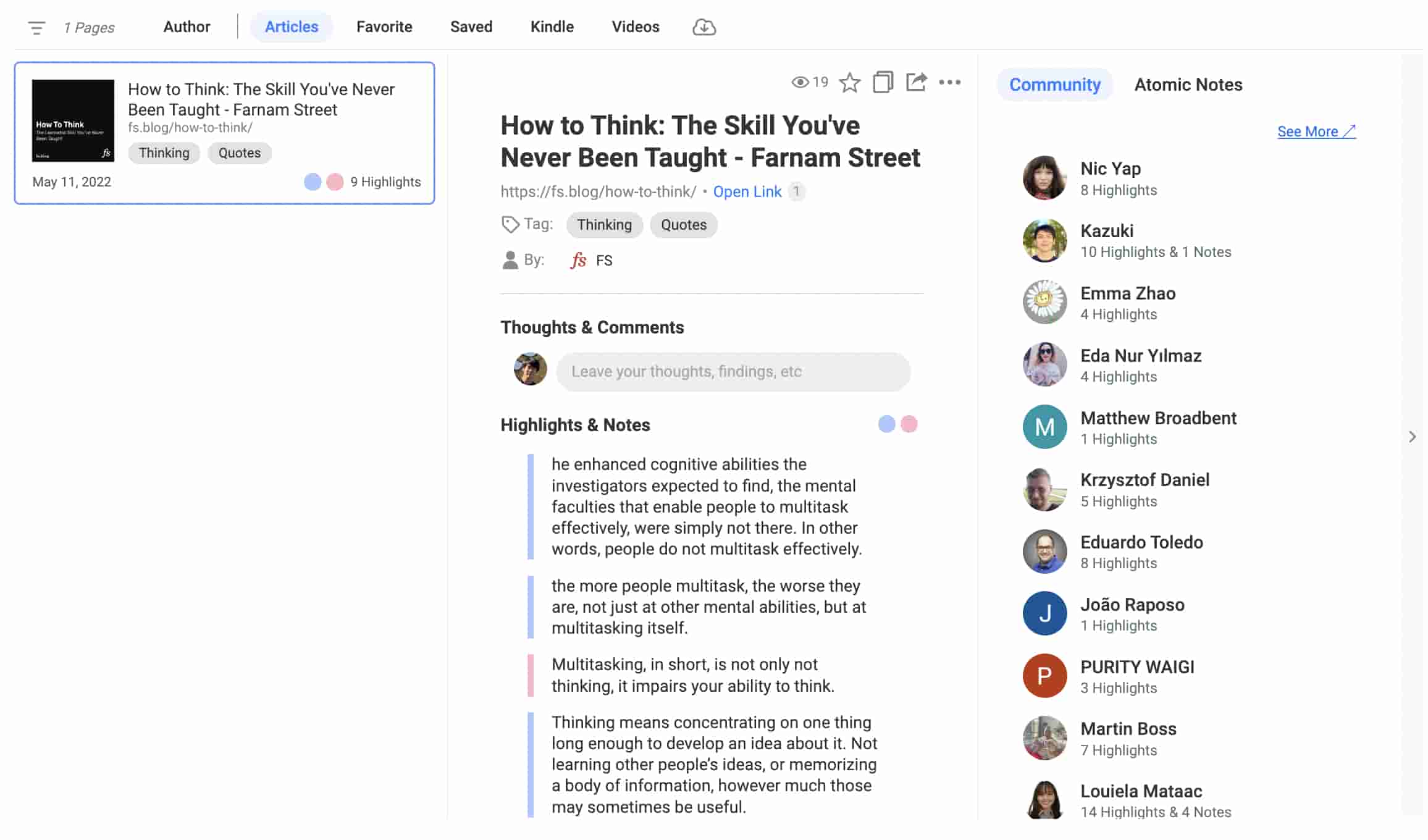Click the Emma Zhao name
Viewport: 1428px width, 840px height.
(1128, 293)
